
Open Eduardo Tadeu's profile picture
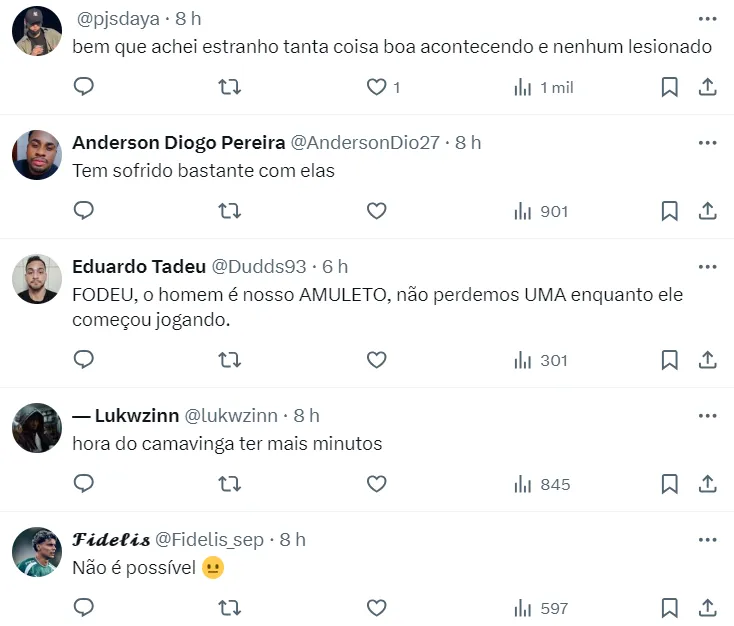coord(37,279)
